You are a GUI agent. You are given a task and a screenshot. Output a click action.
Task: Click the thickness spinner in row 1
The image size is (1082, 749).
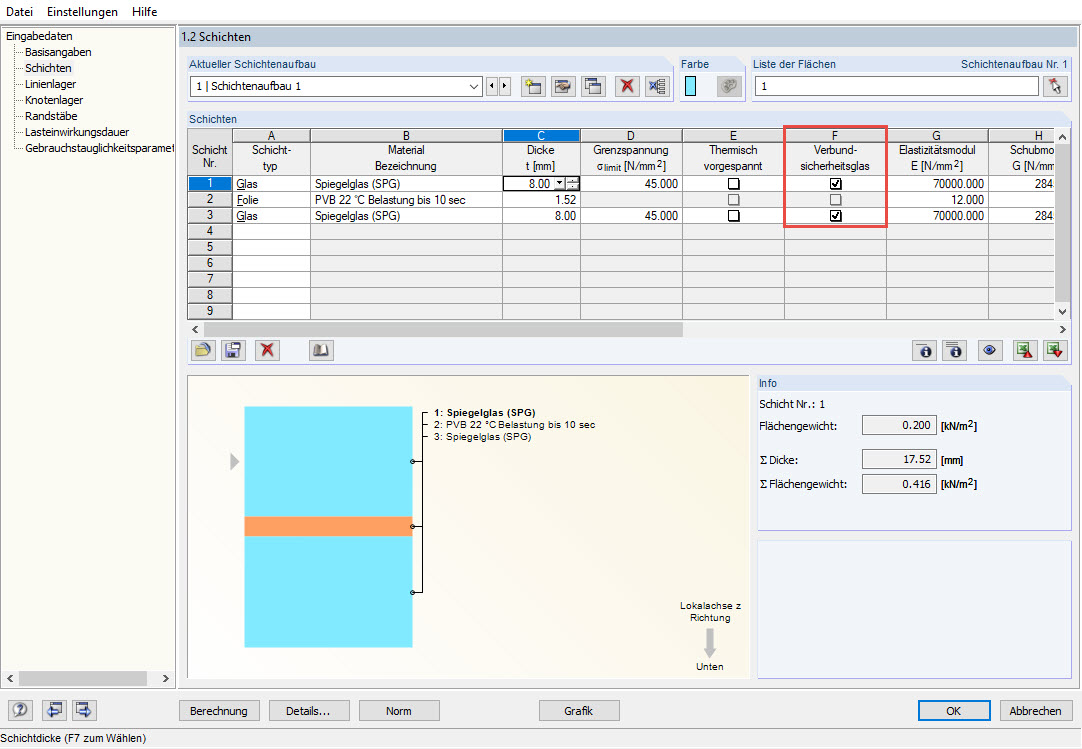(x=572, y=184)
